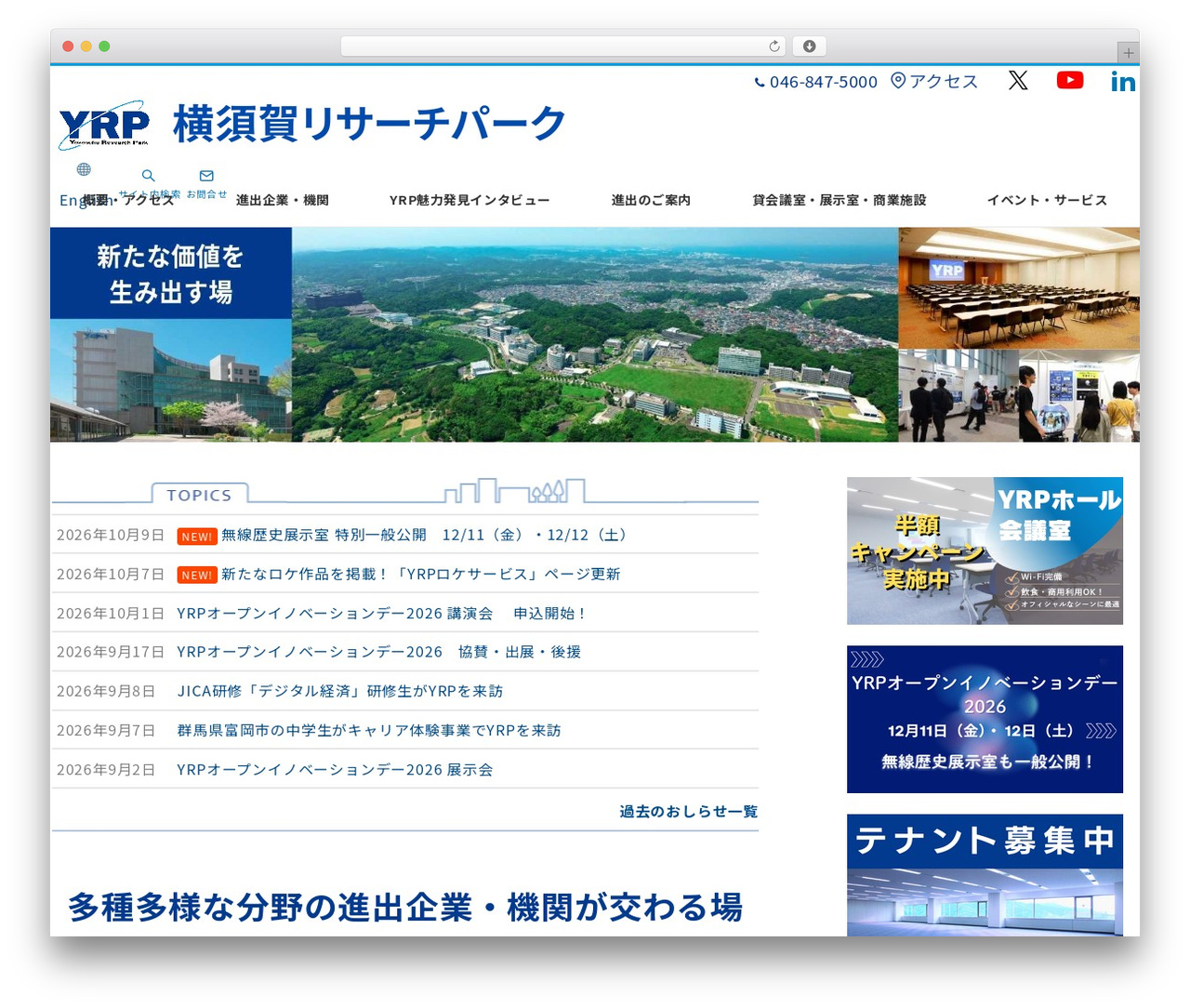Open テナント募集中 banner
Screen dimensions: 1190x1008
[x=985, y=875]
